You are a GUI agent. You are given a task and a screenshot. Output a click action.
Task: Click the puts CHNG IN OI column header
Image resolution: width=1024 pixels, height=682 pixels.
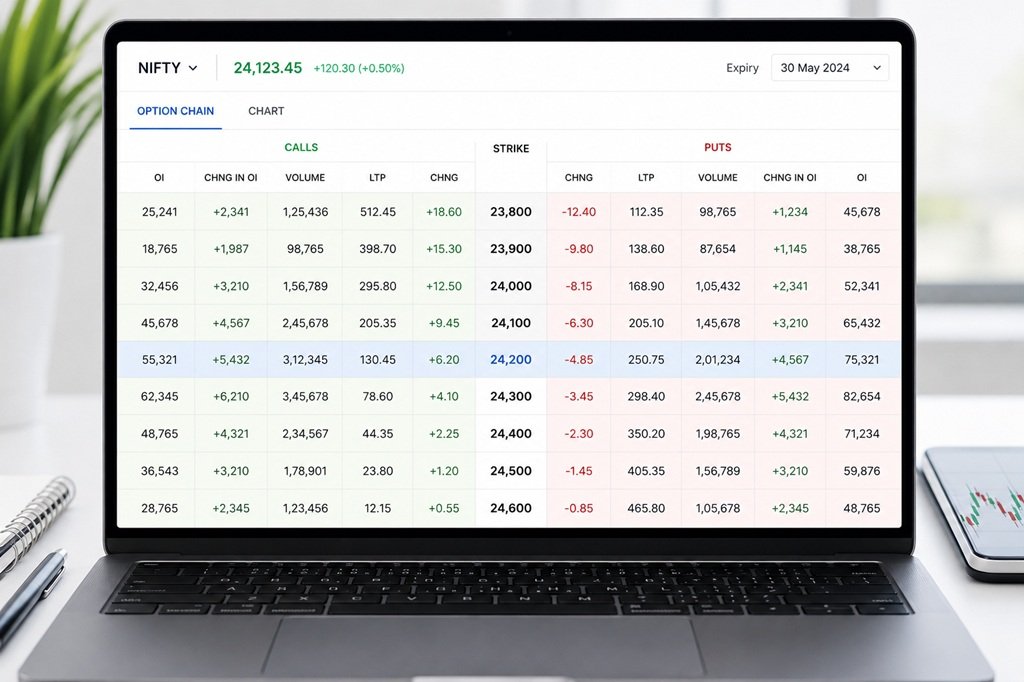click(790, 178)
